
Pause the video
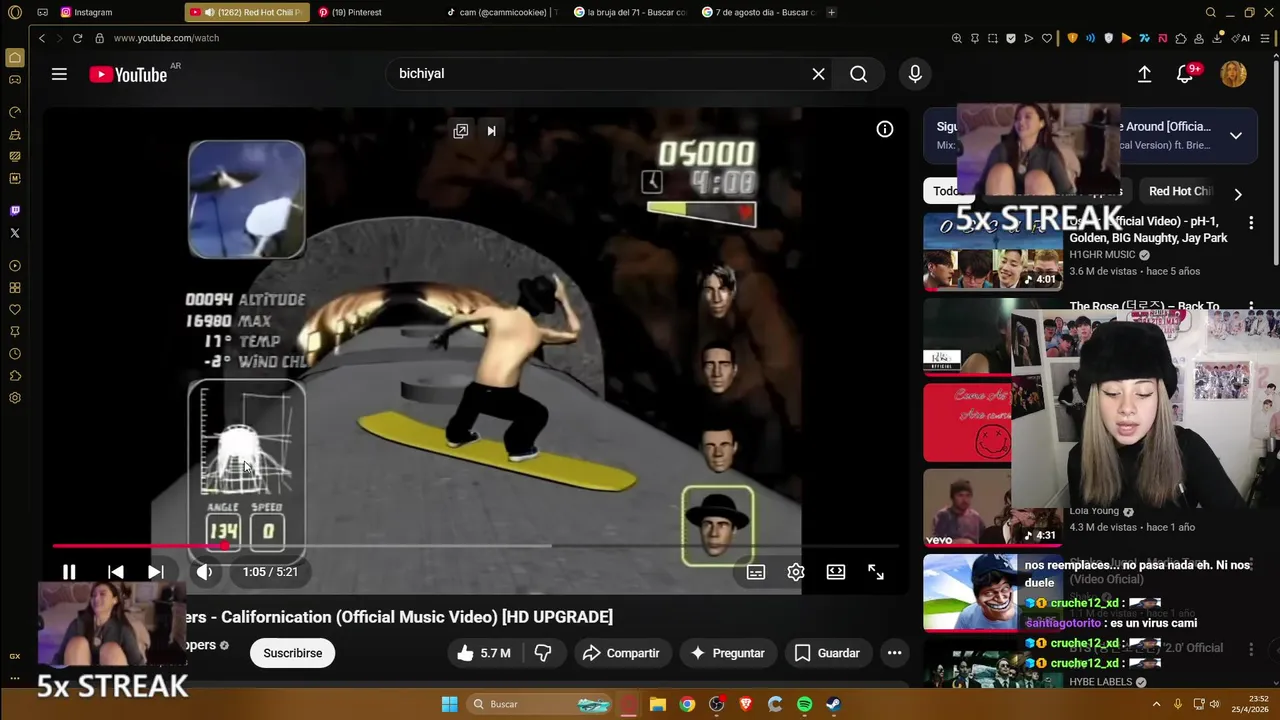(69, 572)
